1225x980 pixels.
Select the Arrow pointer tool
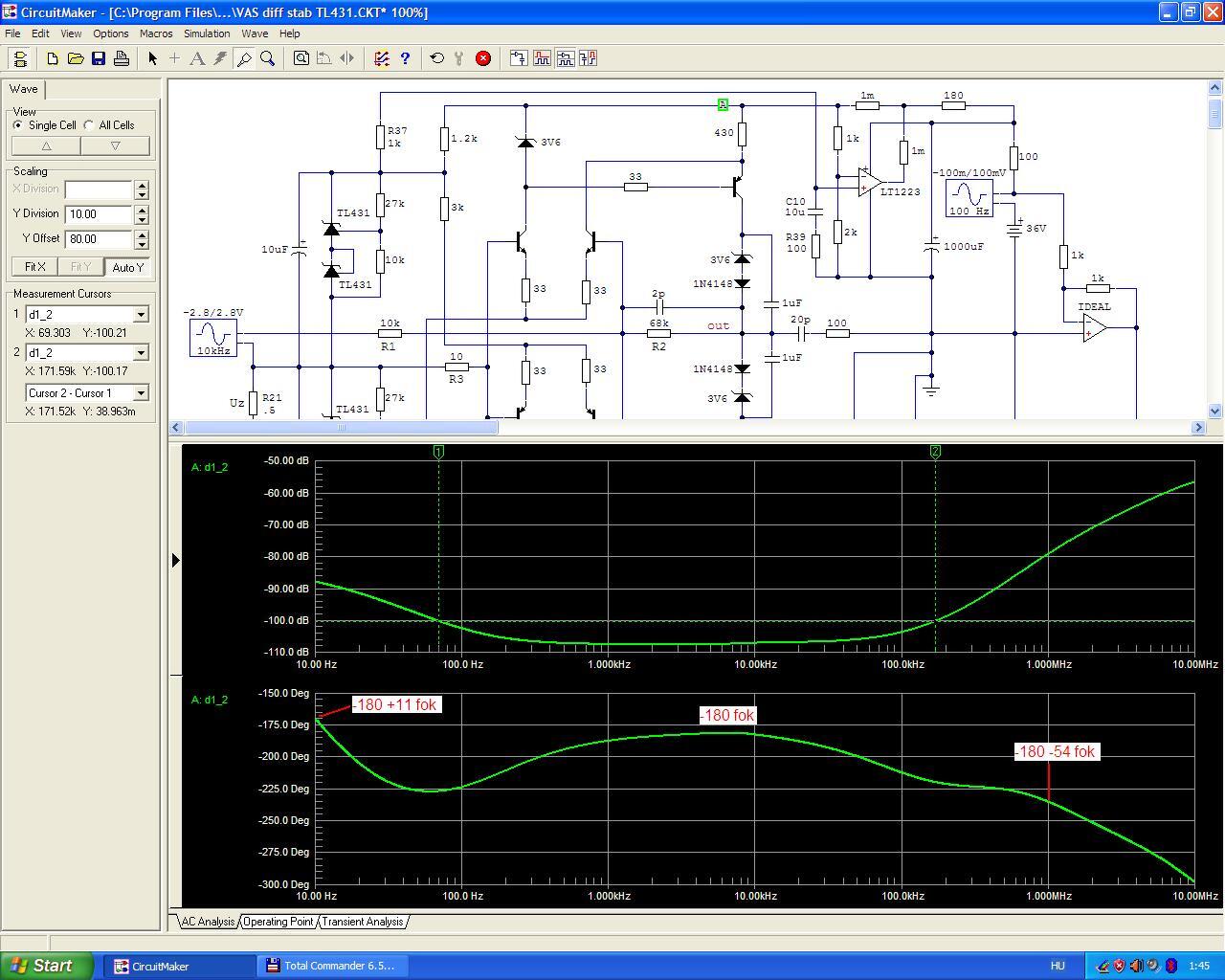pos(152,58)
